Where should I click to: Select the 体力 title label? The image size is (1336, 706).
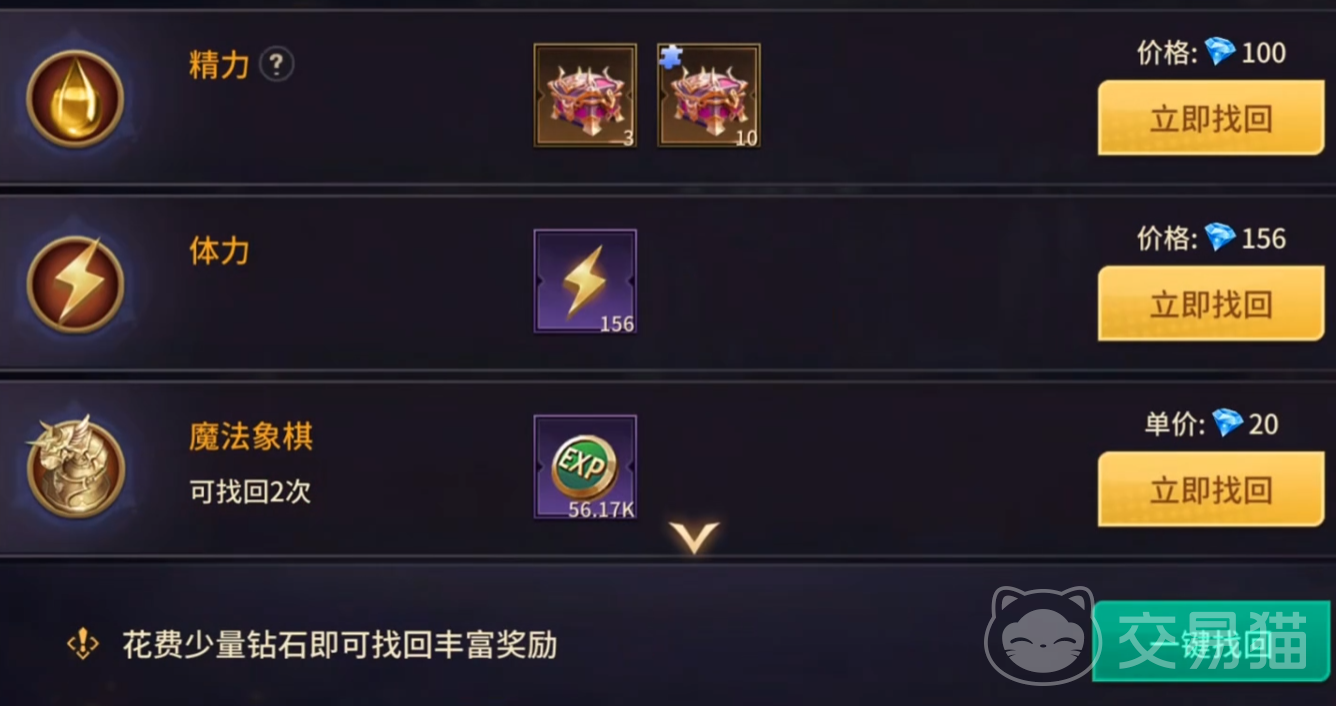(219, 251)
